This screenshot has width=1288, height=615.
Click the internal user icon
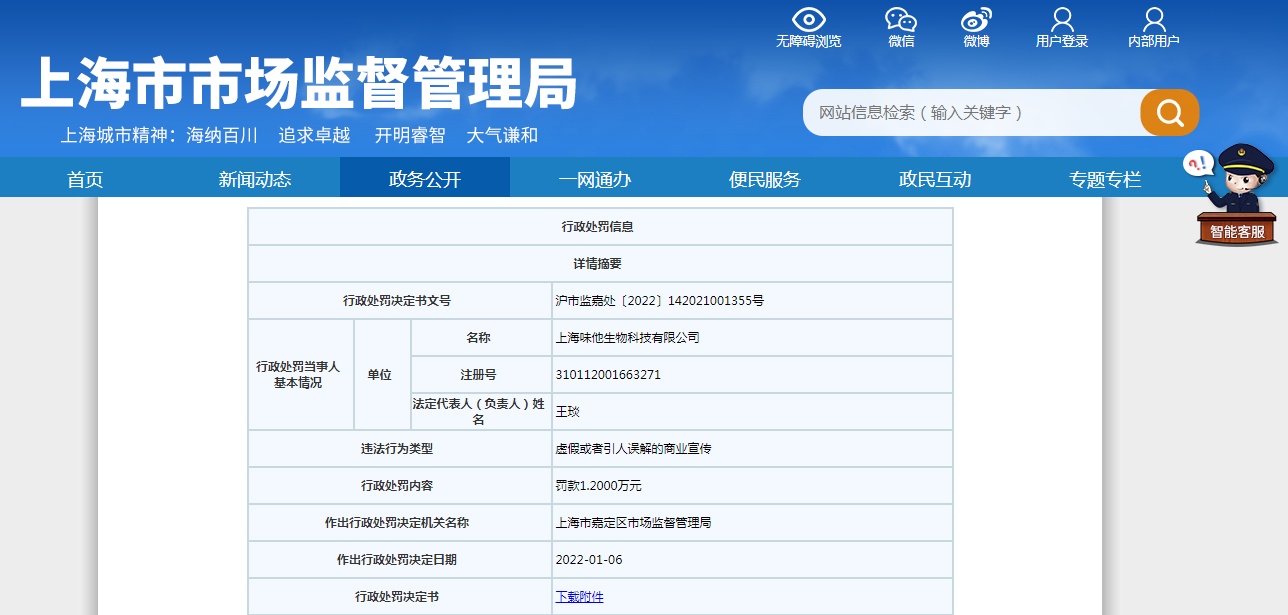click(1153, 20)
